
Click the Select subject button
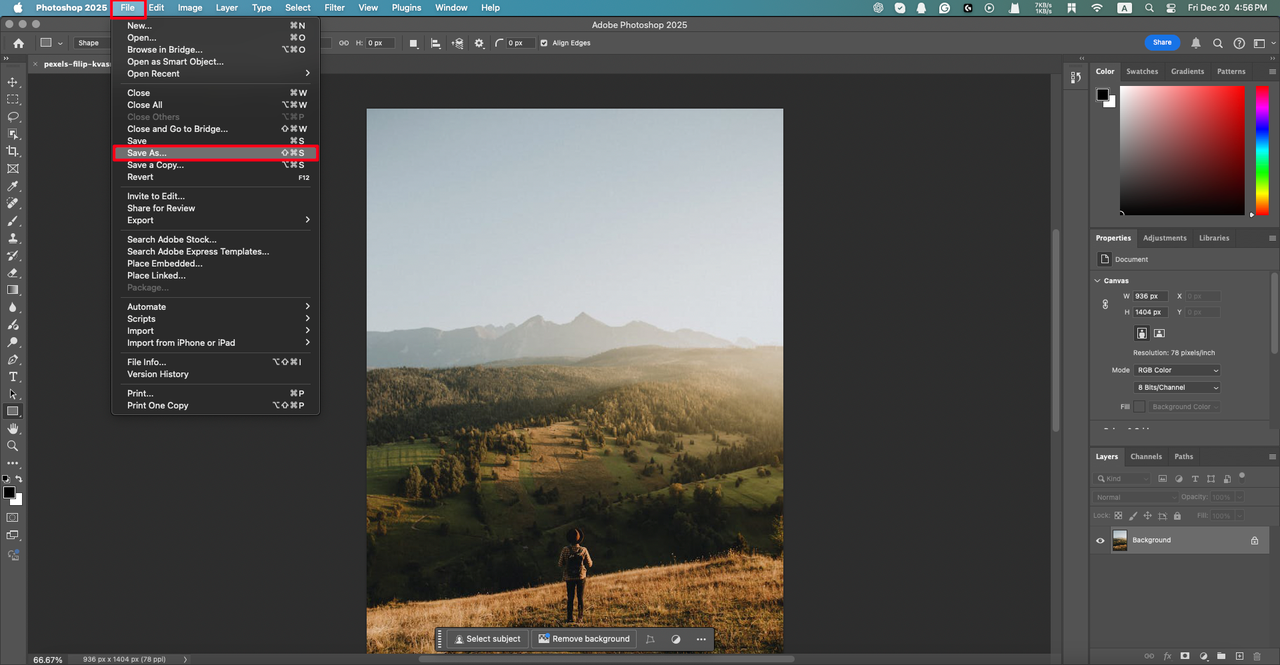pos(488,639)
